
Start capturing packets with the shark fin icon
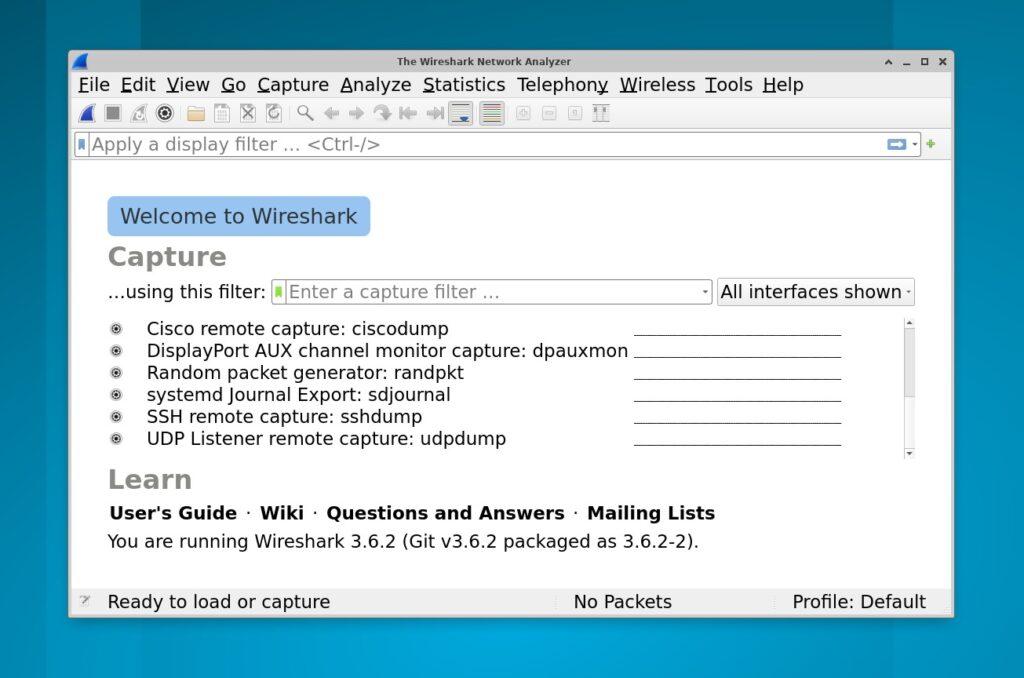(x=88, y=114)
